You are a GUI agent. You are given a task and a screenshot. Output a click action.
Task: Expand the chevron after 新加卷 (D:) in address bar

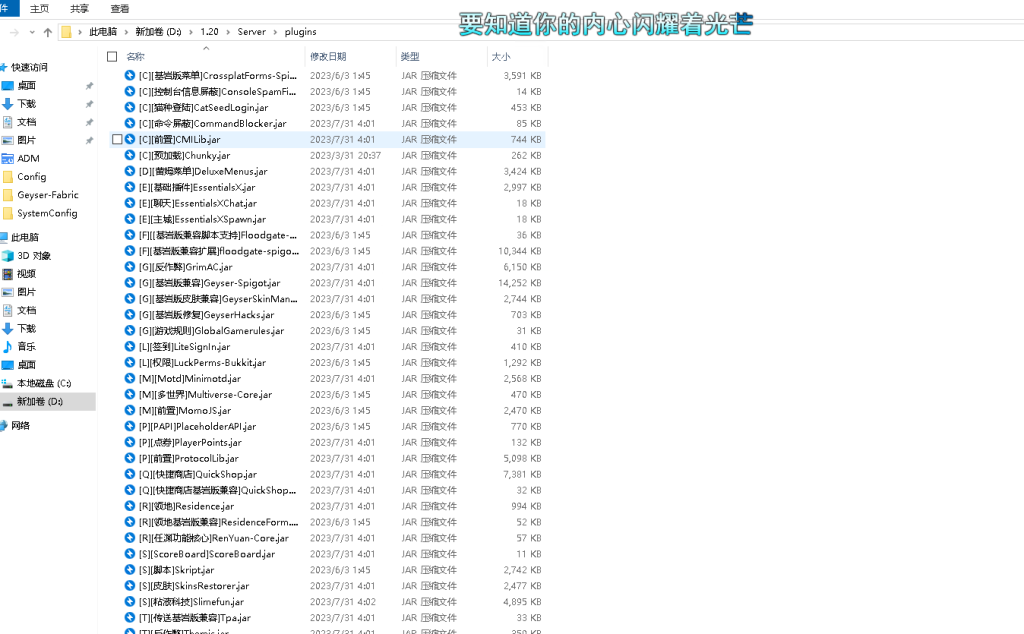coord(191,32)
